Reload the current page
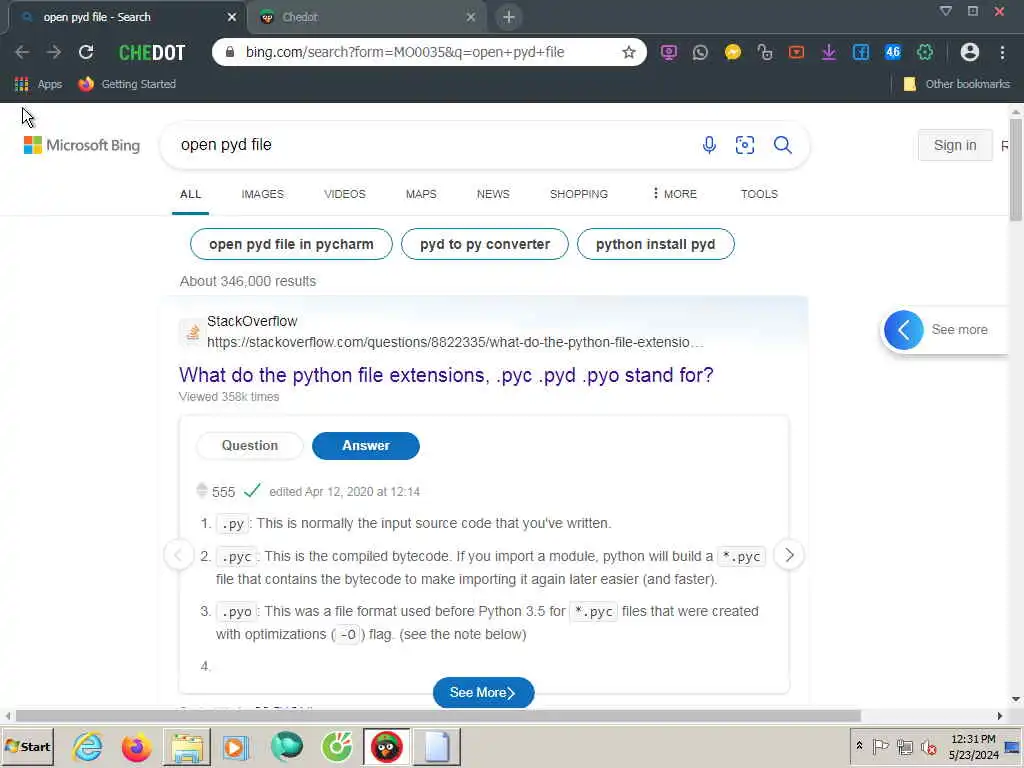This screenshot has height=768, width=1024. (86, 52)
